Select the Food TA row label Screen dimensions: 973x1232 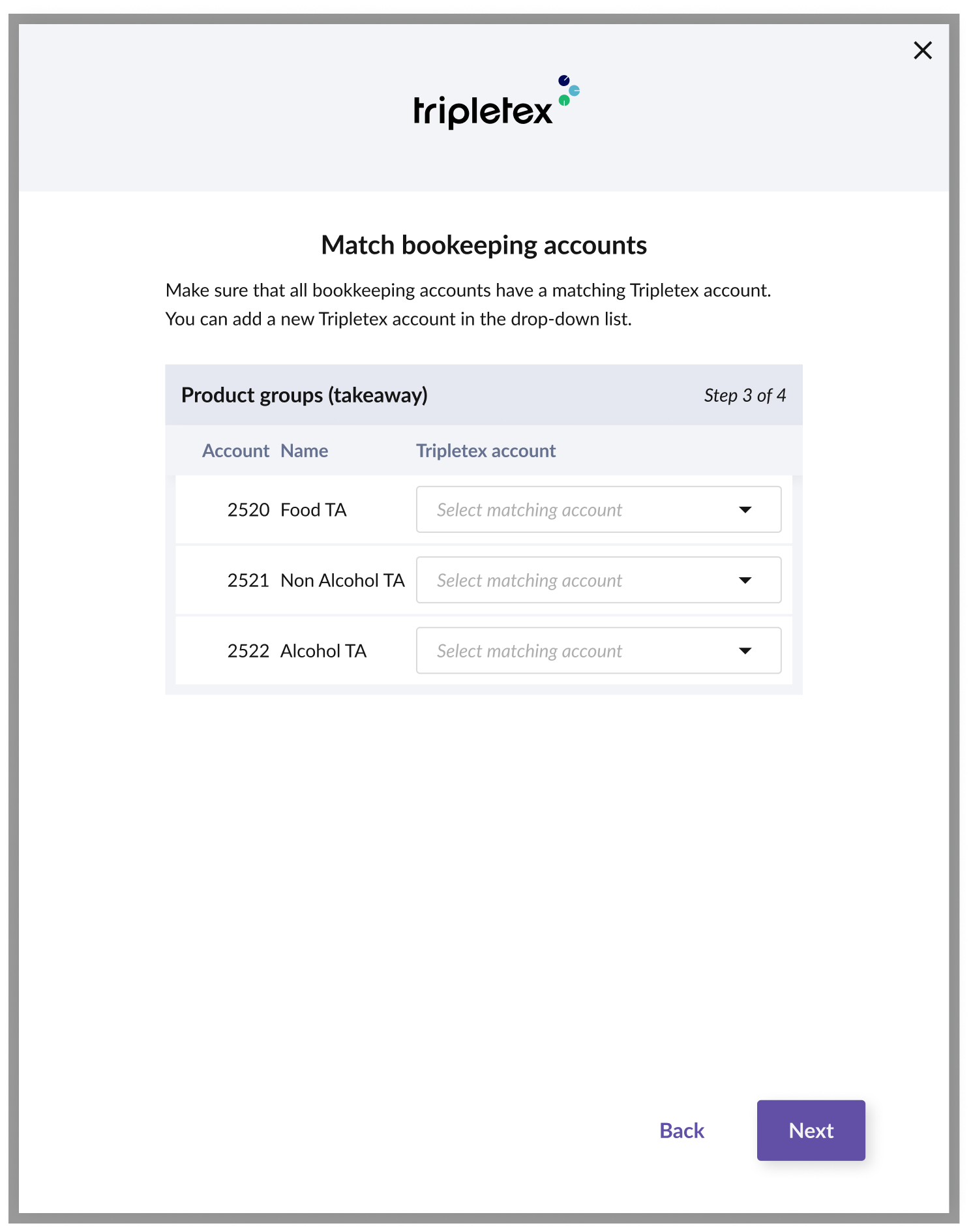313,509
